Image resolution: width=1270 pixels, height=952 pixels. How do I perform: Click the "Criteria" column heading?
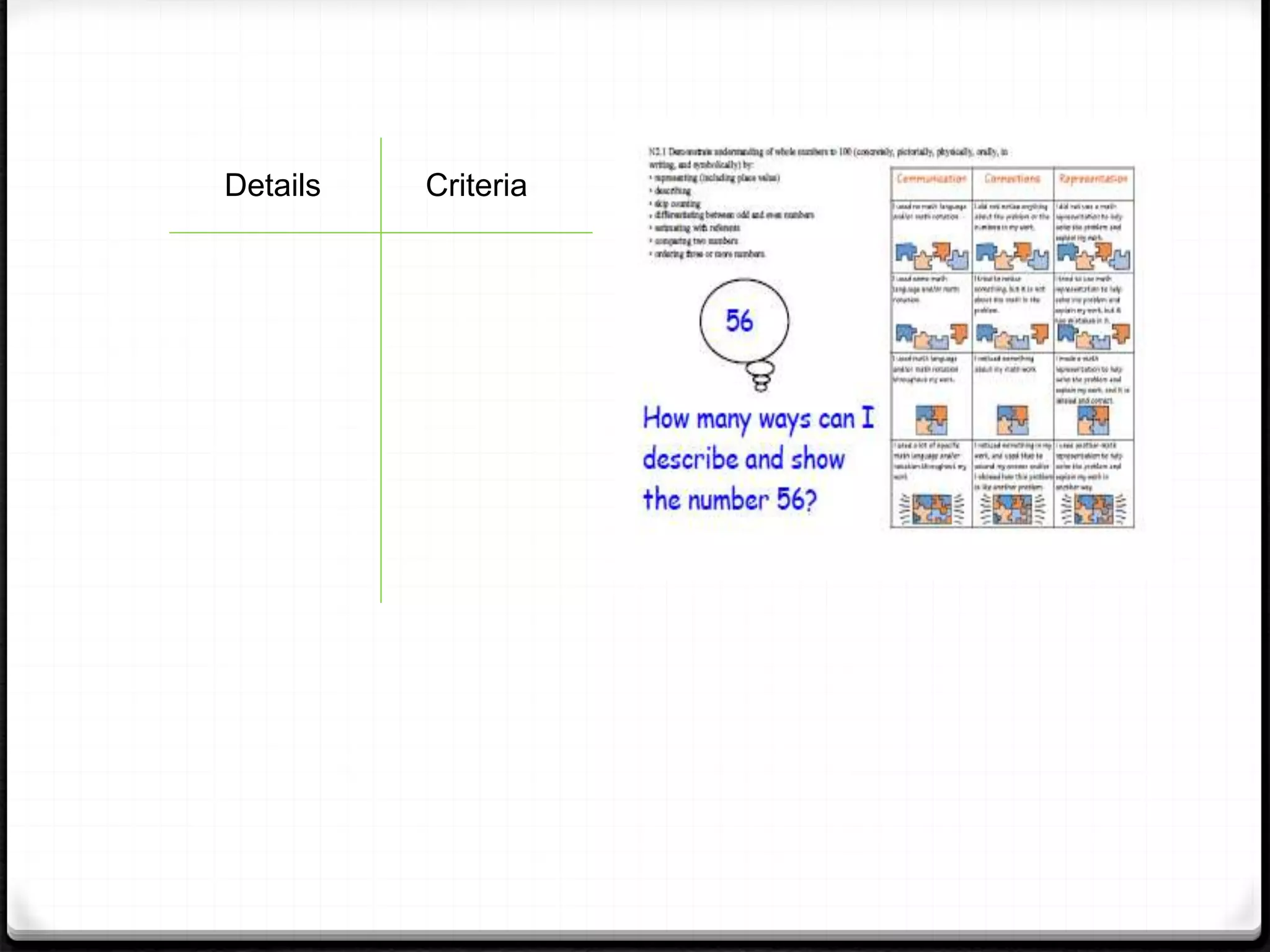[476, 185]
